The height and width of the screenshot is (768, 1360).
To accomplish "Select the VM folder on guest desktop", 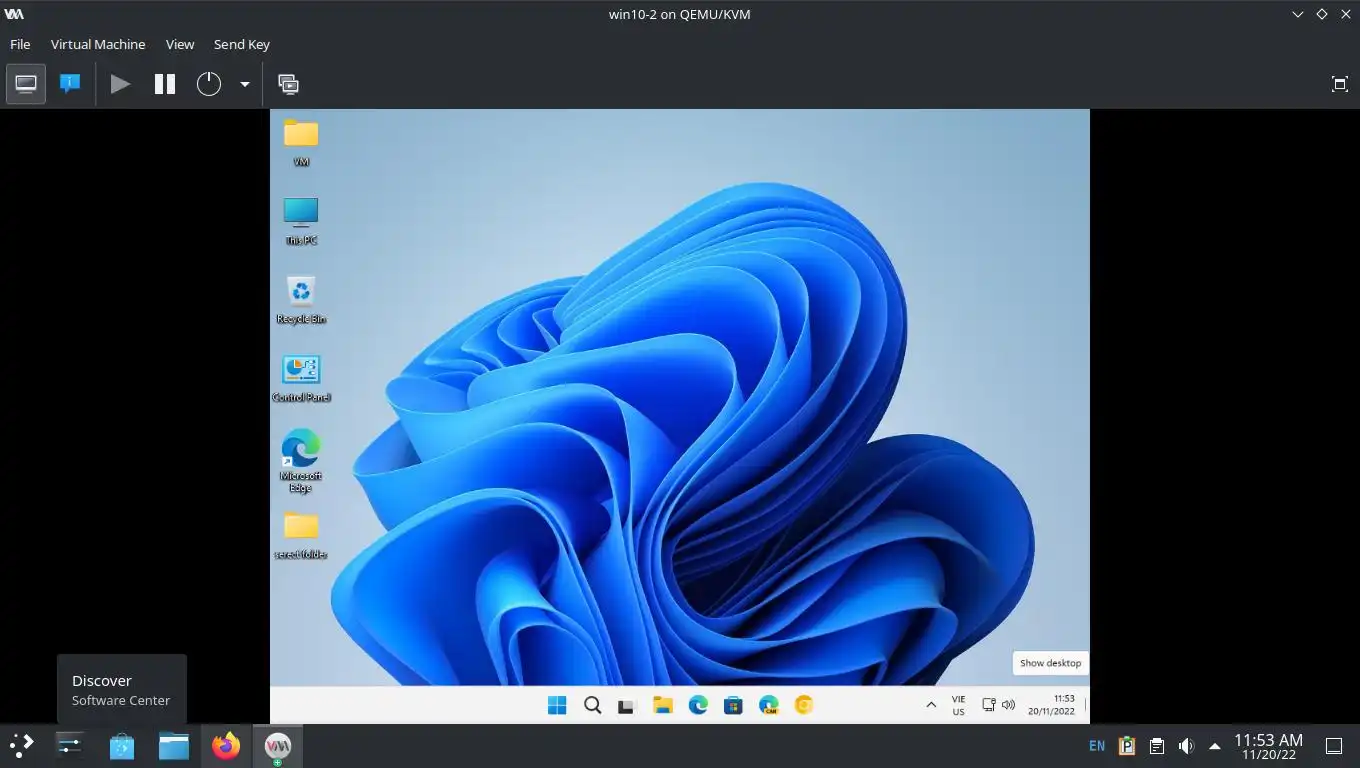I will pyautogui.click(x=301, y=142).
